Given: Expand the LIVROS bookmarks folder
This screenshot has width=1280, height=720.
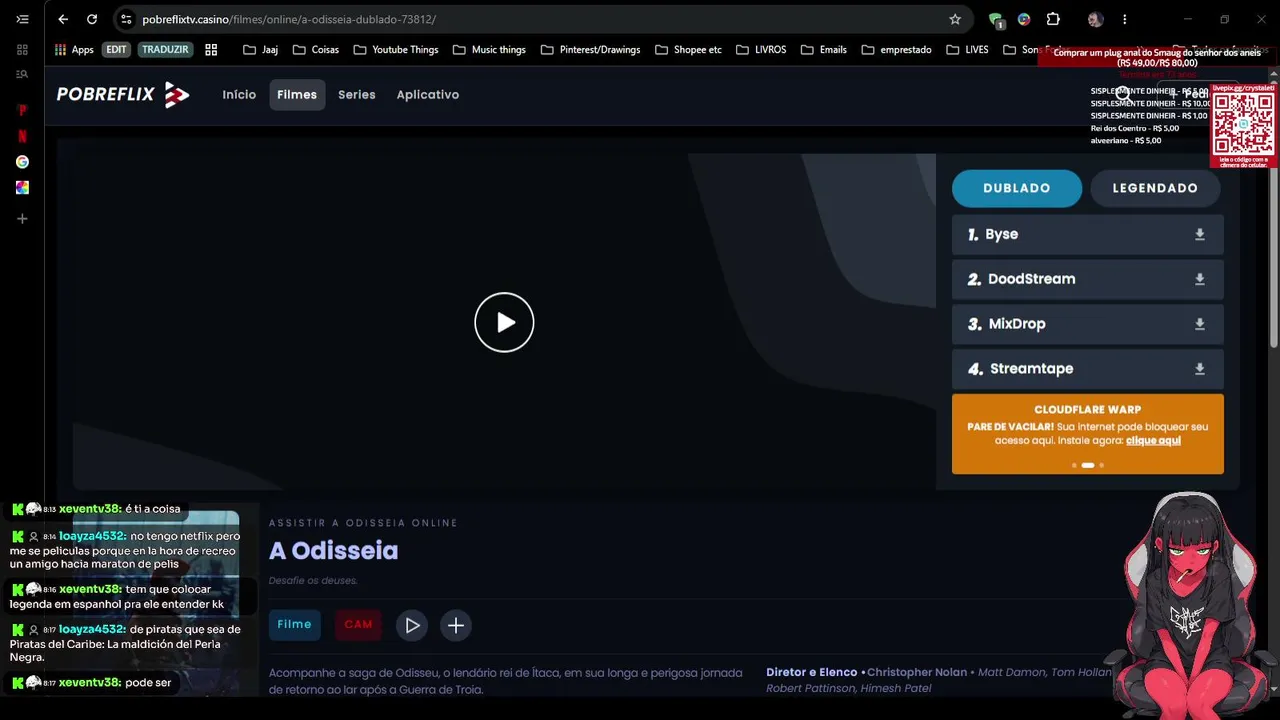Looking at the screenshot, I should point(761,49).
